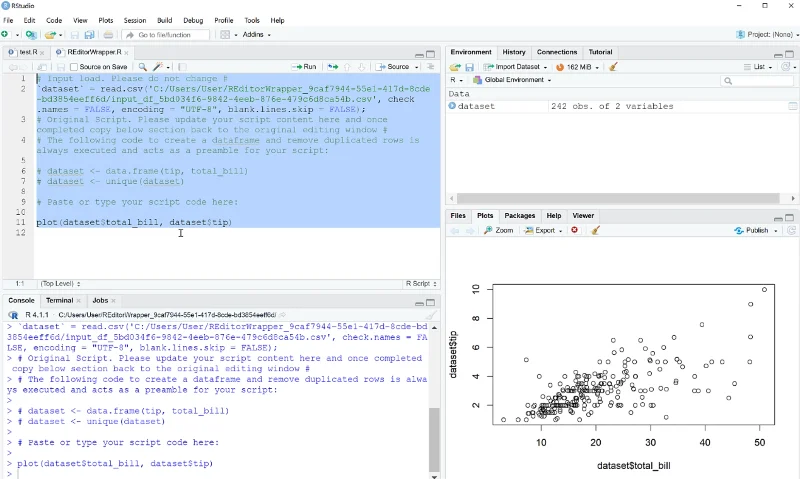Switch to the Viewer tab
Screen dimensions: 800x479
pyautogui.click(x=583, y=216)
